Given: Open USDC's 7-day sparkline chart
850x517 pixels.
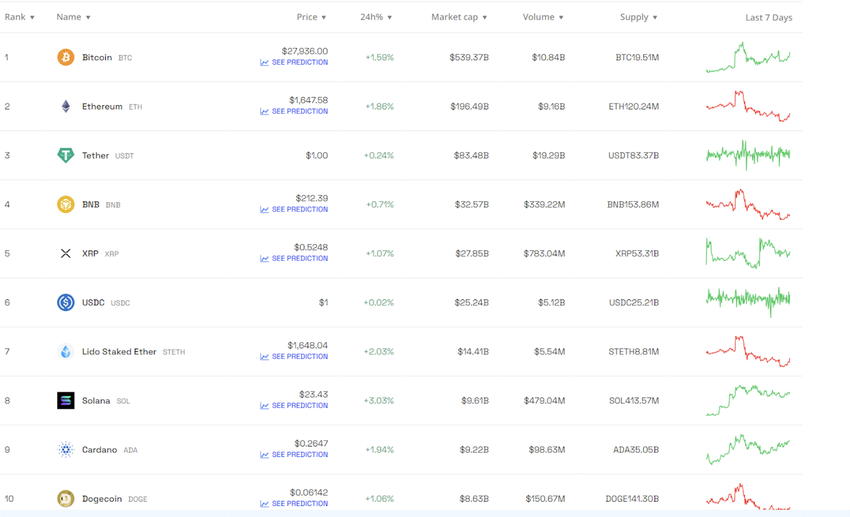Looking at the screenshot, I should [748, 302].
